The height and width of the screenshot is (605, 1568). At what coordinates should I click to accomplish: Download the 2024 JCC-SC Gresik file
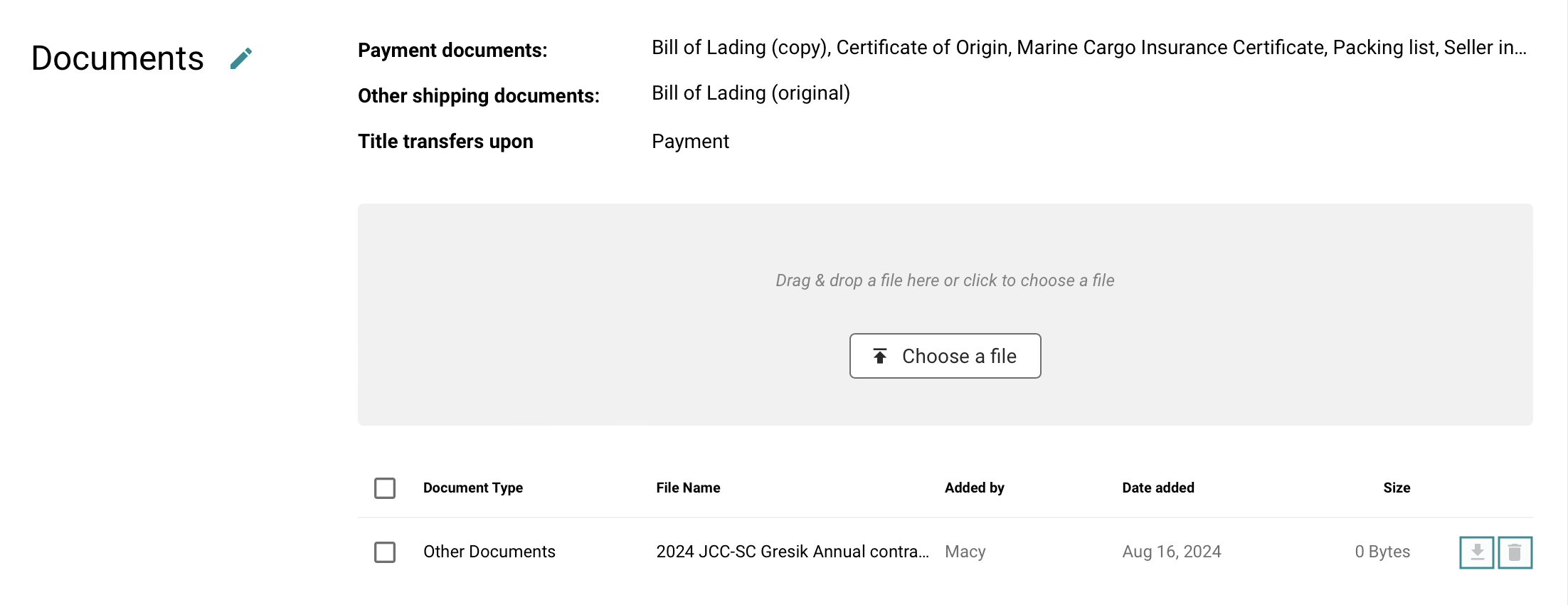[1477, 552]
